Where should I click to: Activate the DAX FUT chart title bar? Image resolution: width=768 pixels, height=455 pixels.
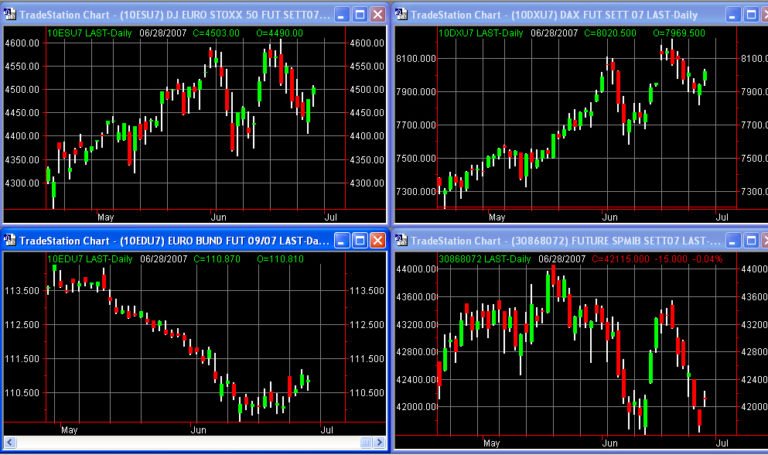560,14
